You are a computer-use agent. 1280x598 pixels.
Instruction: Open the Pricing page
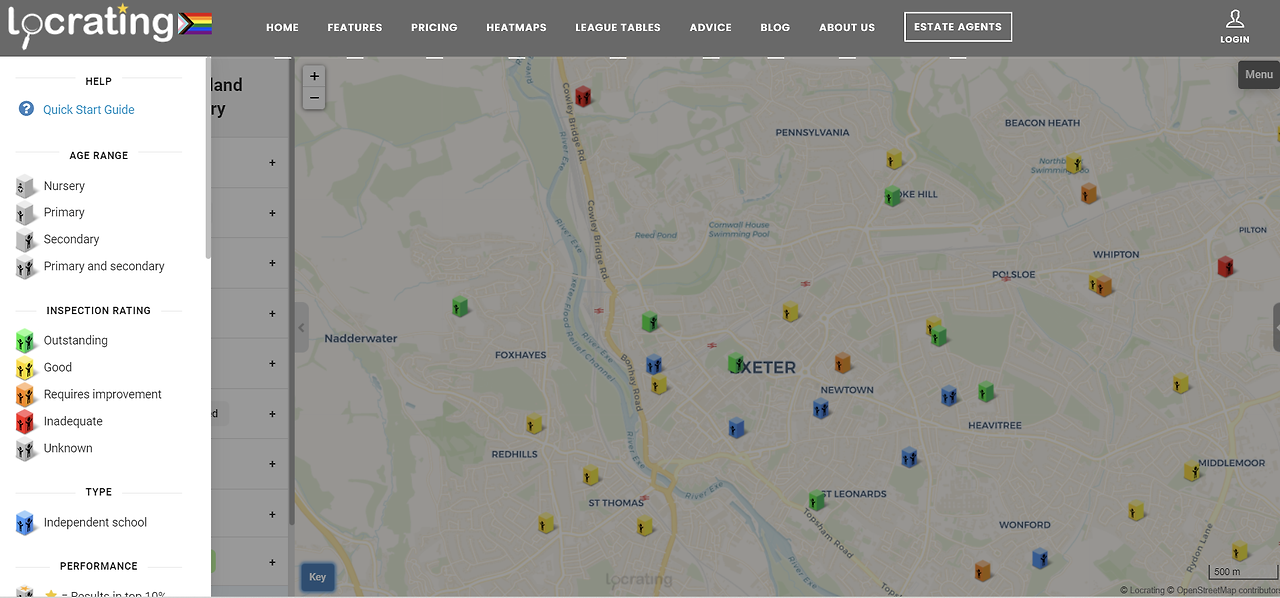(x=434, y=28)
